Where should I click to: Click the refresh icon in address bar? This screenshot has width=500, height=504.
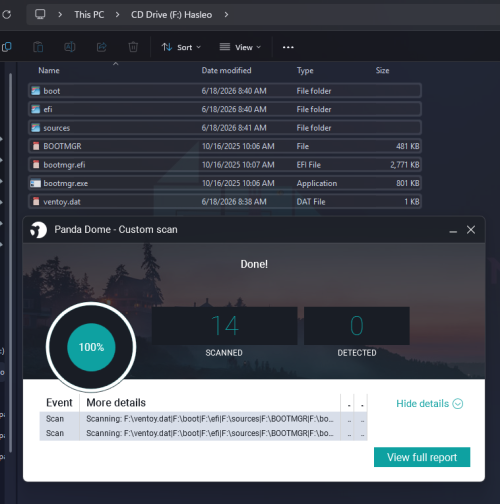pos(6,15)
